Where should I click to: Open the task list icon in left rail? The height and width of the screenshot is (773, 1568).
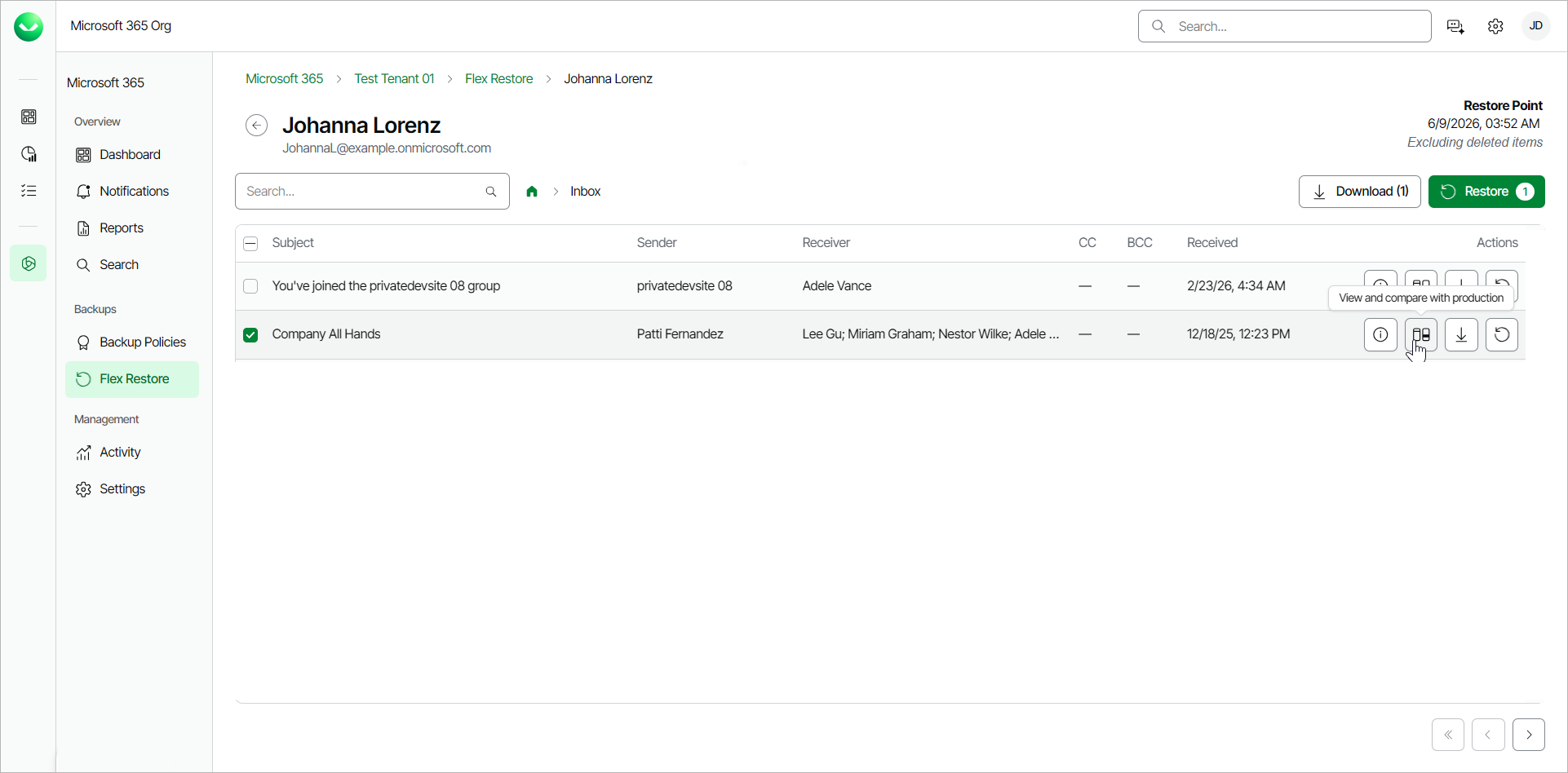[29, 191]
